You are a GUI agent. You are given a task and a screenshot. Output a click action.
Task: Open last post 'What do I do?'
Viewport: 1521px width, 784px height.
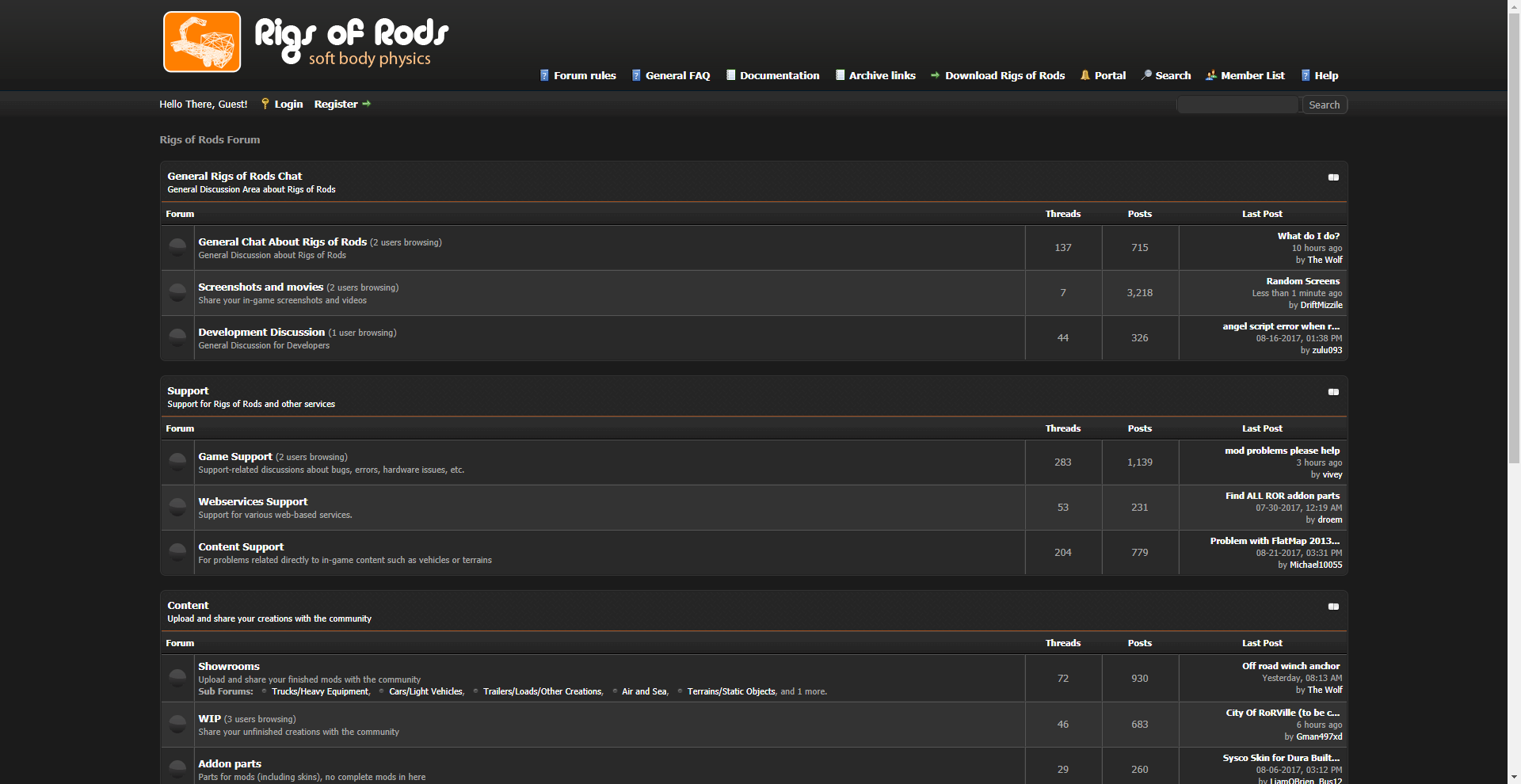point(1309,236)
